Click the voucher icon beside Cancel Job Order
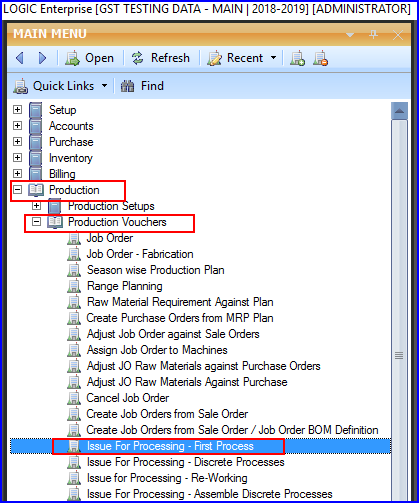The height and width of the screenshot is (503, 419). pyautogui.click(x=74, y=398)
